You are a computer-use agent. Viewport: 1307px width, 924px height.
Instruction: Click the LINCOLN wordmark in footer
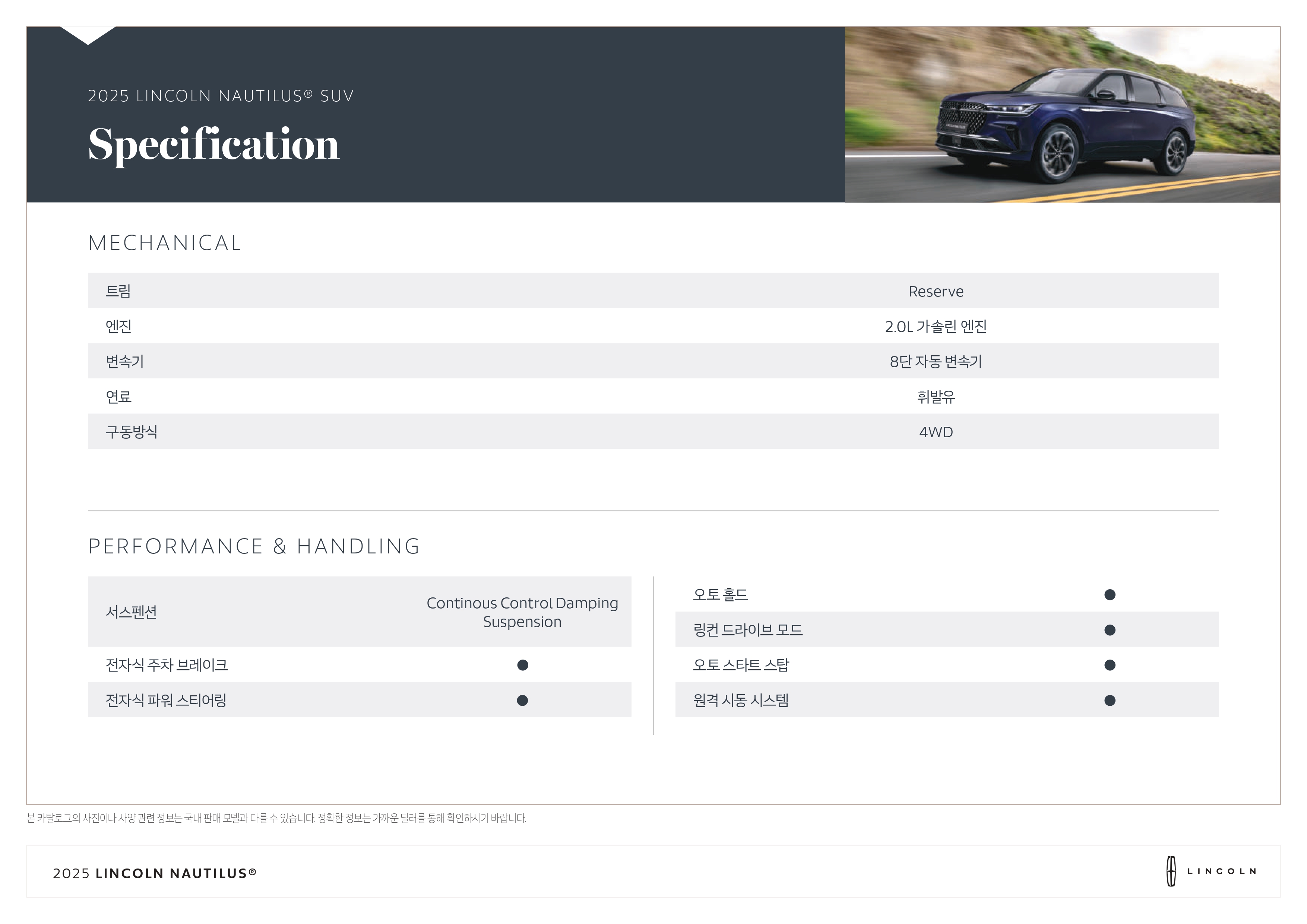point(1222,871)
